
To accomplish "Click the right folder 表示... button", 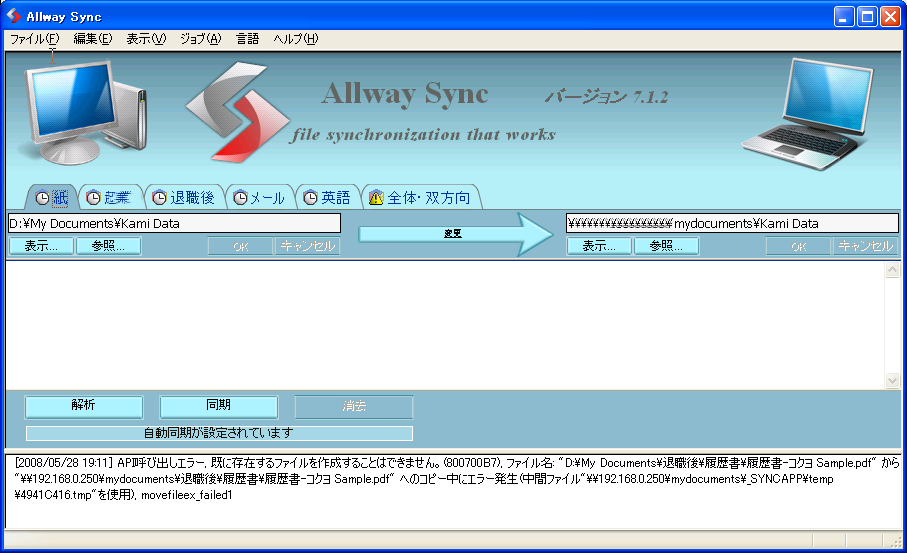I will tap(599, 246).
